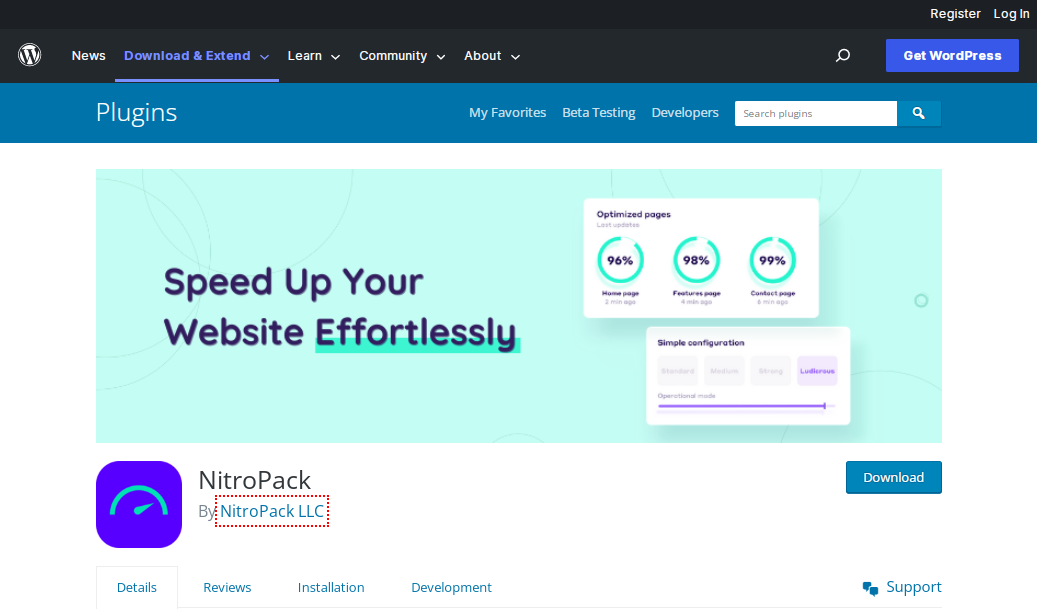Click the 99% Contact page circle
This screenshot has width=1037, height=615.
click(x=772, y=261)
